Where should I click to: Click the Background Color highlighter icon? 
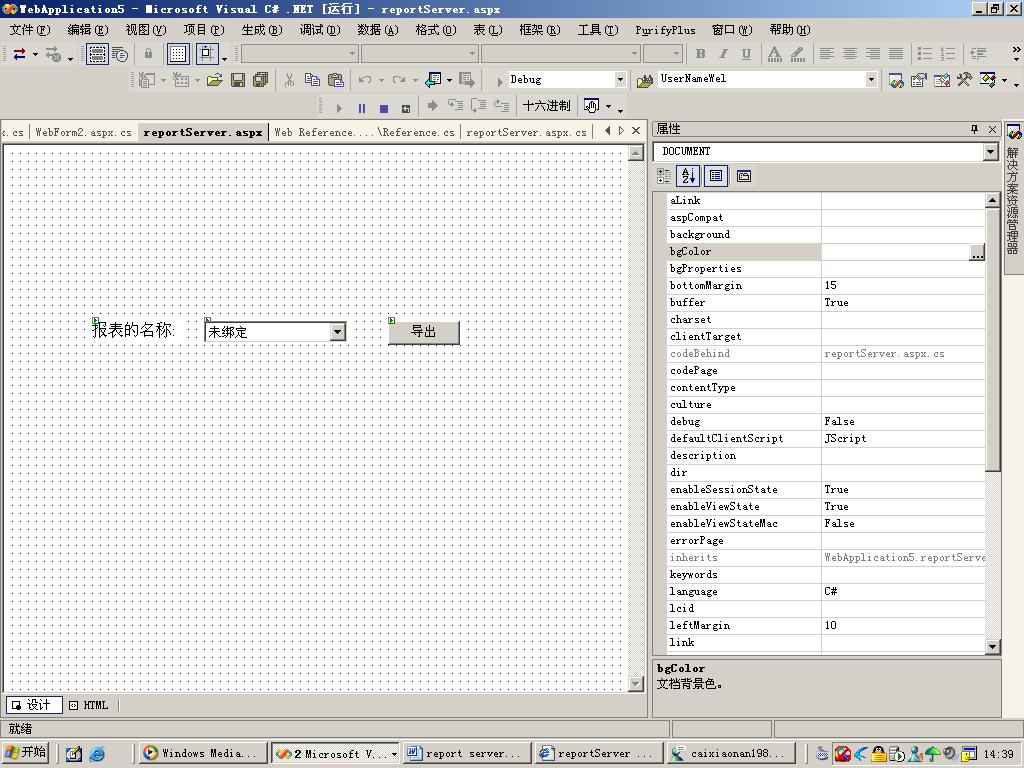pos(797,54)
